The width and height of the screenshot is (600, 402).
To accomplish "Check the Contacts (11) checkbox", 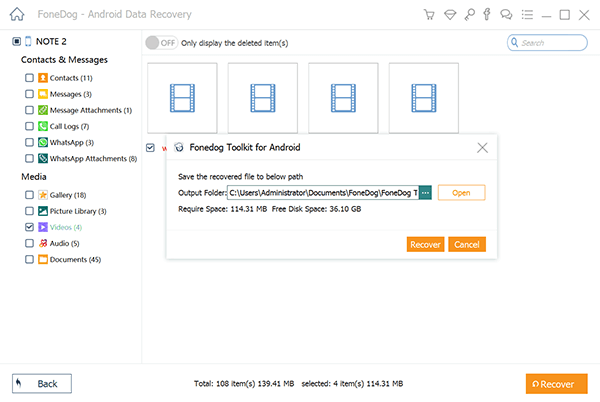I will point(29,78).
